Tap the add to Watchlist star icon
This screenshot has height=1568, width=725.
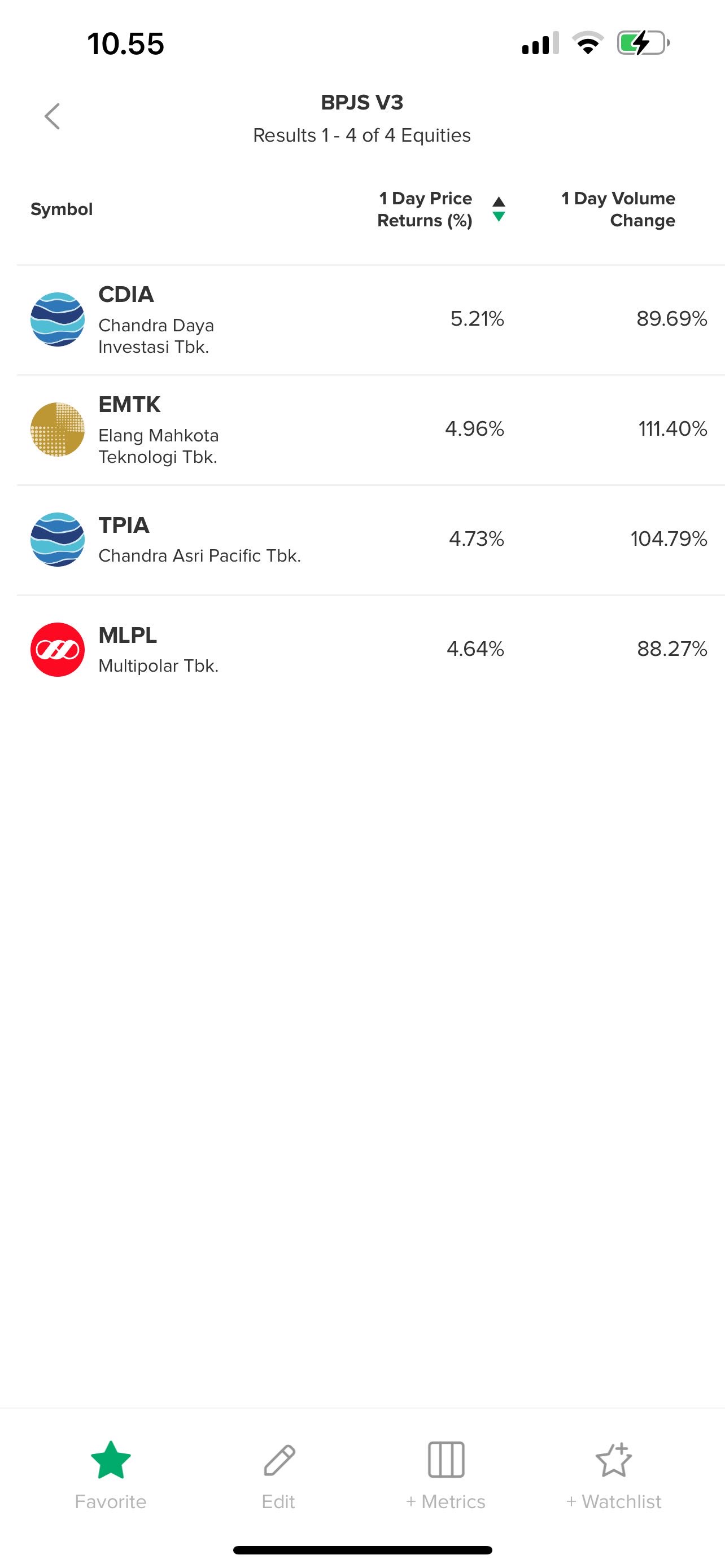[614, 1460]
